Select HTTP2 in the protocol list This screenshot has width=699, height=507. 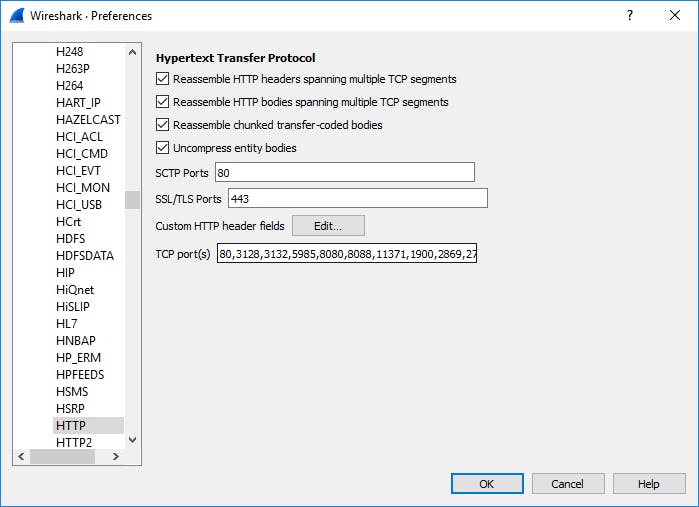[x=74, y=442]
